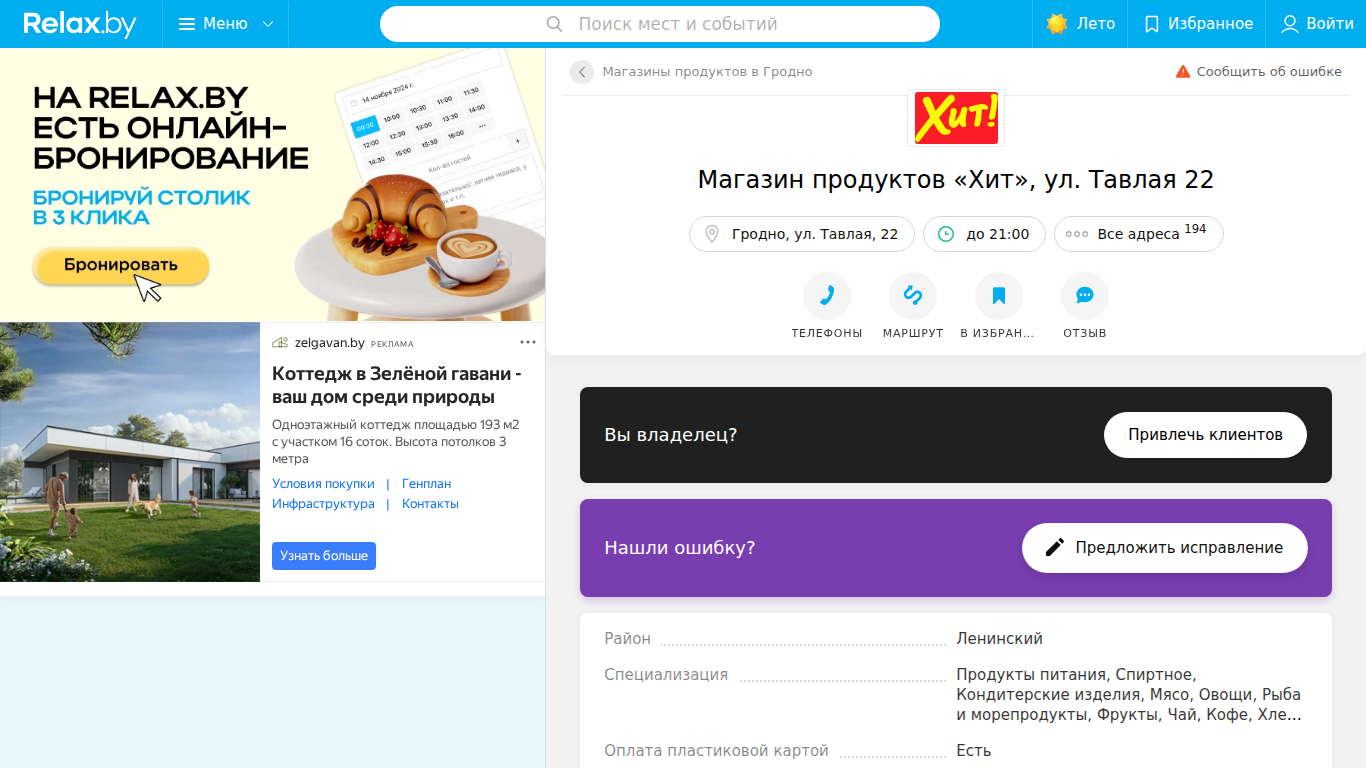
Task: Click the Ленинский district value
Action: click(999, 639)
